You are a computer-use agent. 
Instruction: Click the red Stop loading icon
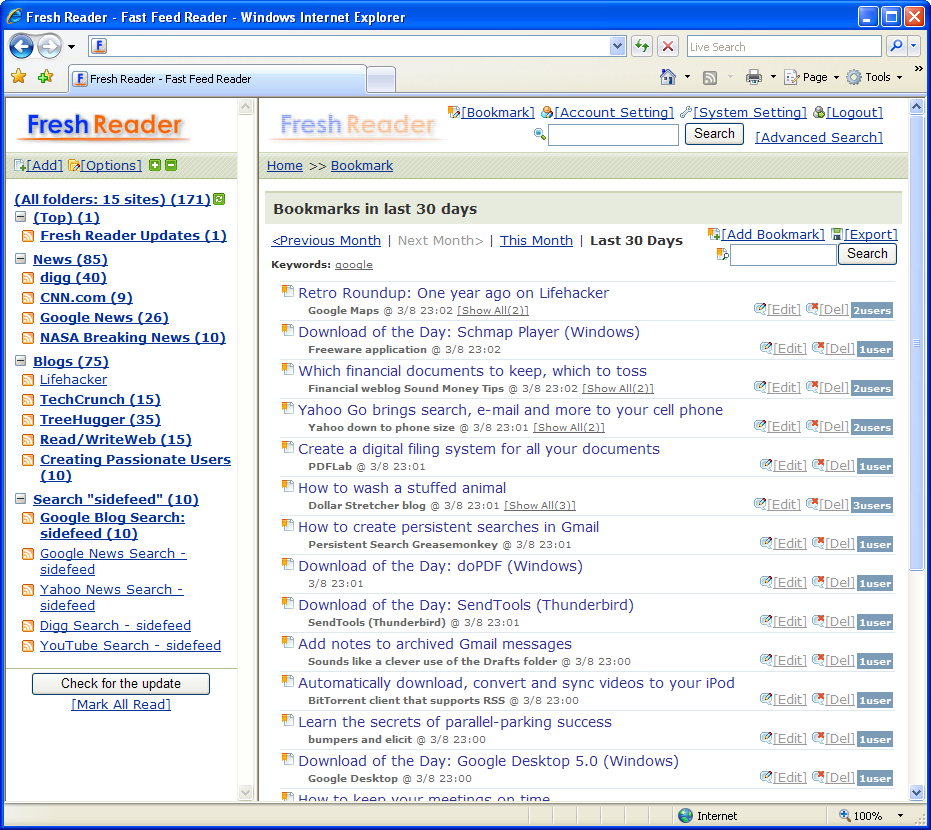click(668, 46)
